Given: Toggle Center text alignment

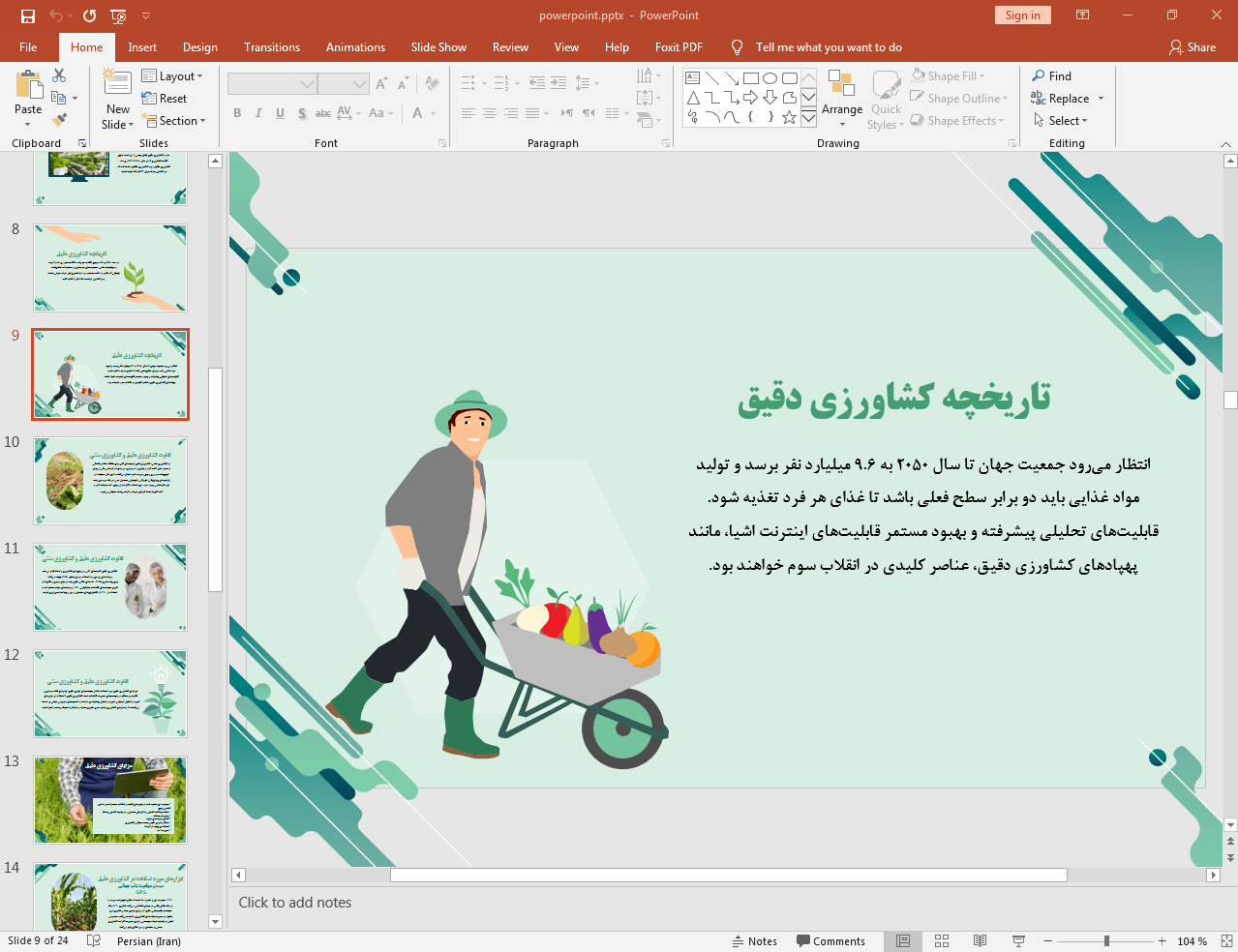Looking at the screenshot, I should (x=490, y=113).
